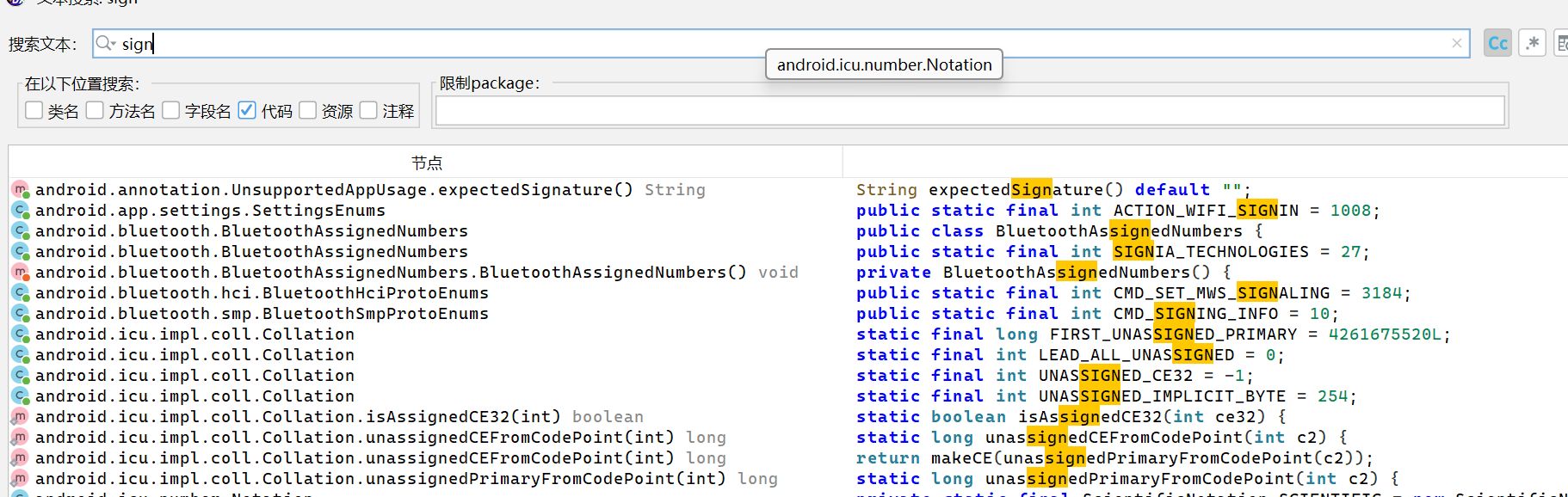Enable the 方法名 checkbox
Screen dimensions: 1568x497
(96, 110)
